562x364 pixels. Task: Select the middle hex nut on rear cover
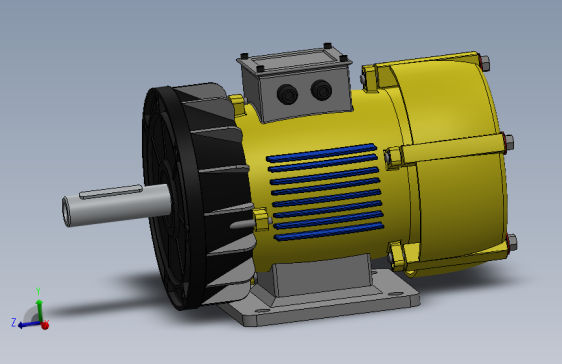pyautogui.click(x=509, y=142)
